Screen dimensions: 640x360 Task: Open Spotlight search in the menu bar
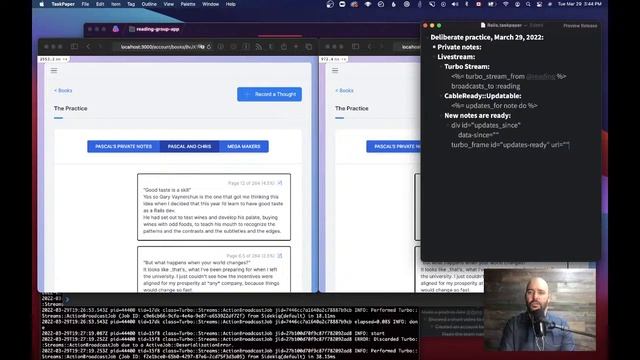point(528,4)
